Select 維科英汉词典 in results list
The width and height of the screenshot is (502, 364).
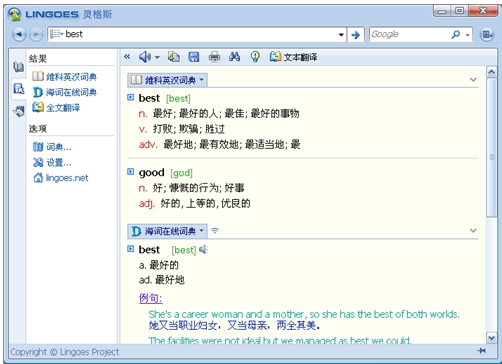[64, 77]
